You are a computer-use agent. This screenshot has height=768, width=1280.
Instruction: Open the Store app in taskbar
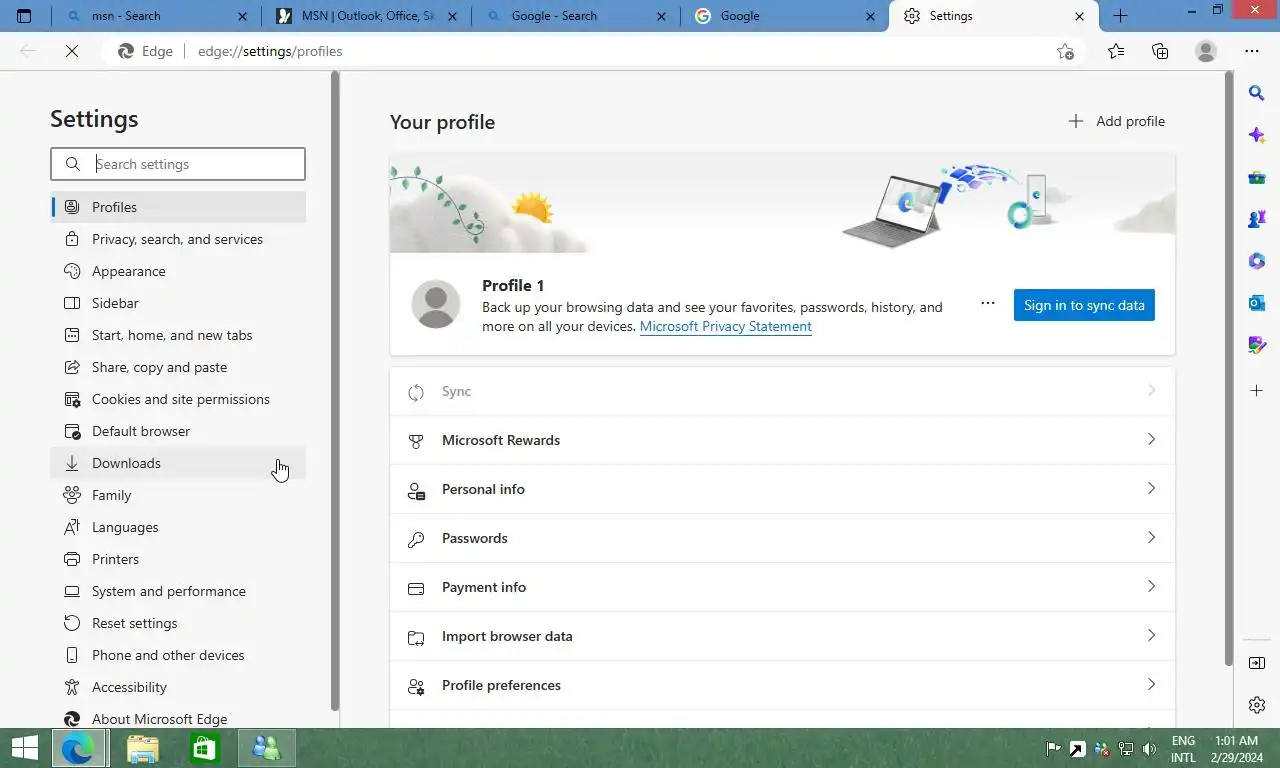point(204,748)
